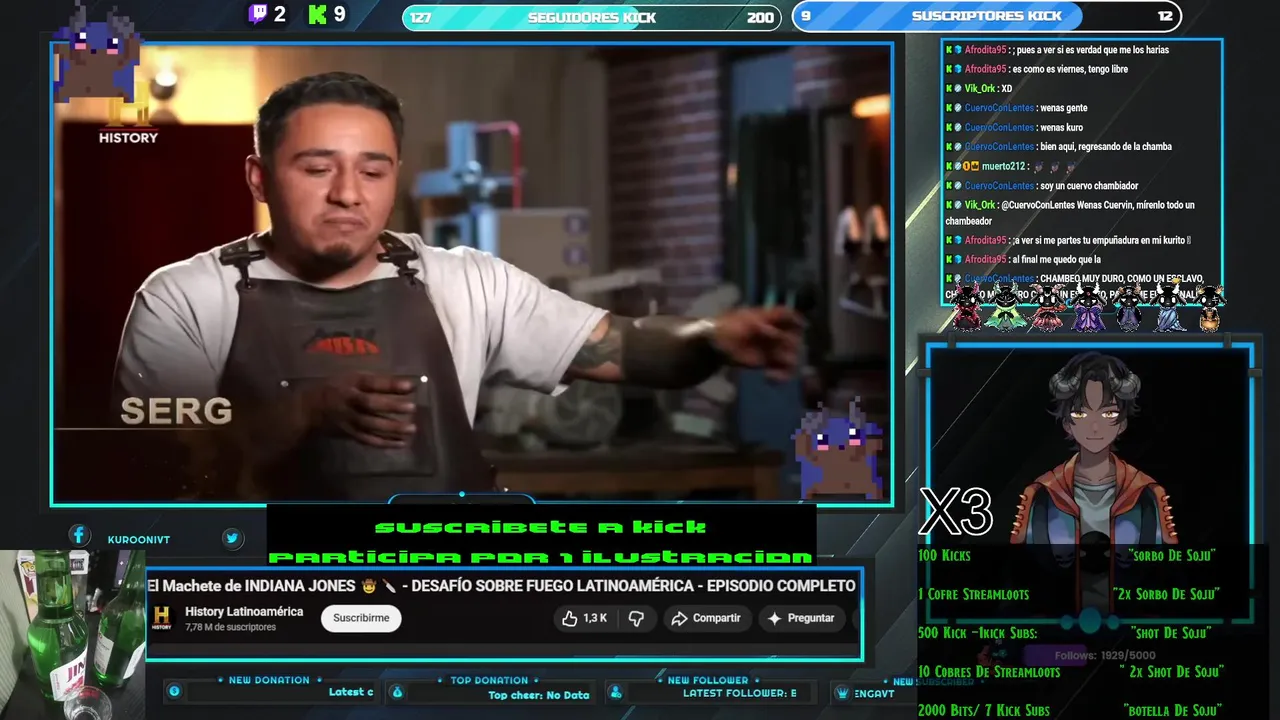Click the Kick logo viewer counter
Screen dimensions: 1280x720
327,14
